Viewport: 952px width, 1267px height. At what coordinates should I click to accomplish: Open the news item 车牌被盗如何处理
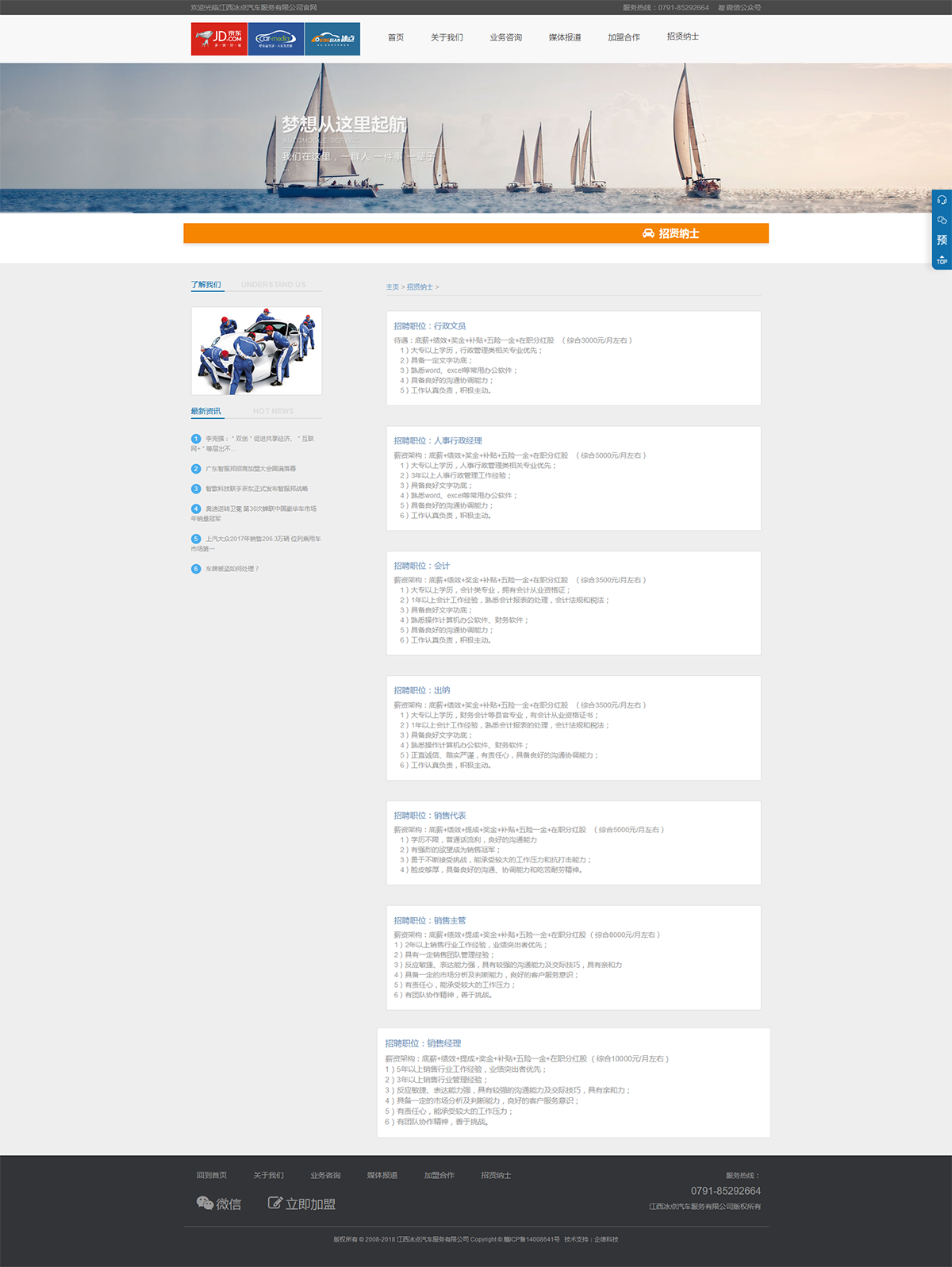tap(232, 569)
